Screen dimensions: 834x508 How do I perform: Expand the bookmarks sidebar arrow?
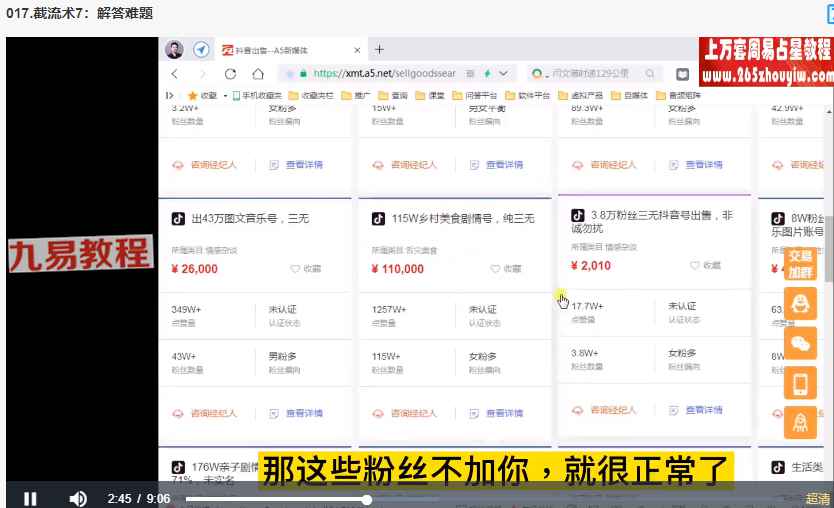pos(170,95)
